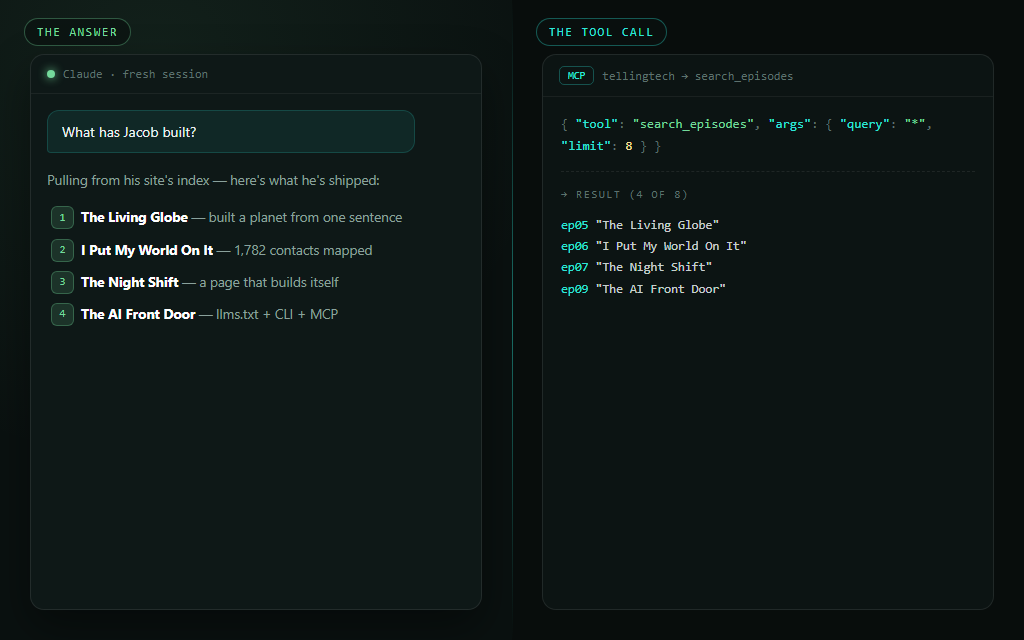Click 'llms.txt + CLI + MCP' description
The image size is (1024, 640).
[x=277, y=314]
